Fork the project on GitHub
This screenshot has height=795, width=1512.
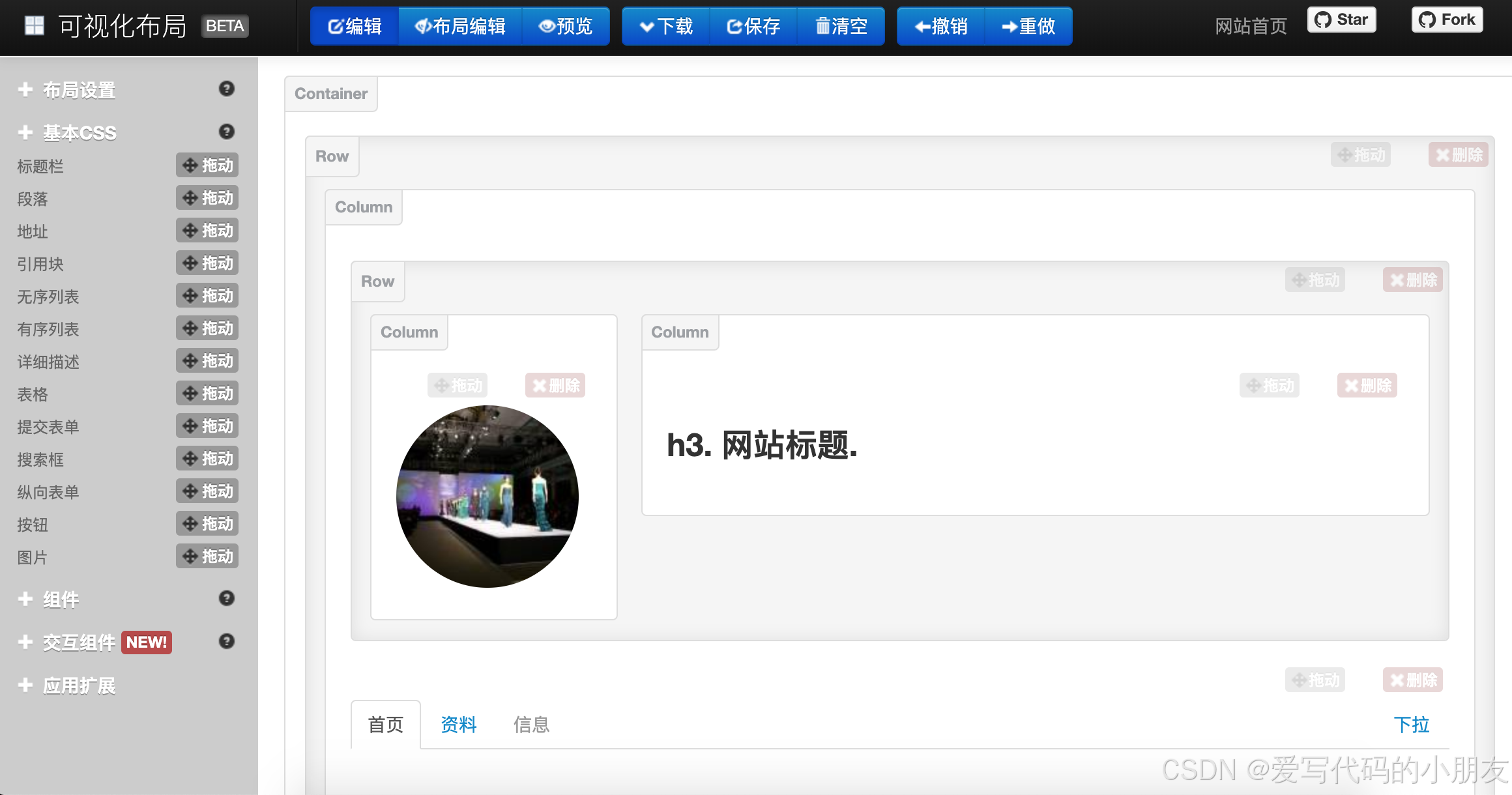(x=1446, y=19)
